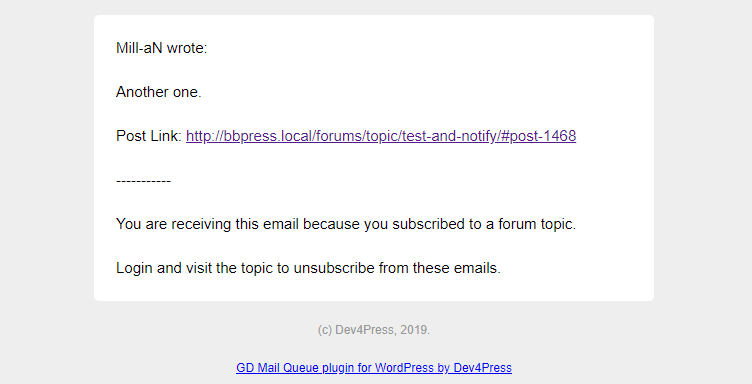Click the word 'unsubscribe' in the email body
The image size is (752, 384).
(x=334, y=268)
